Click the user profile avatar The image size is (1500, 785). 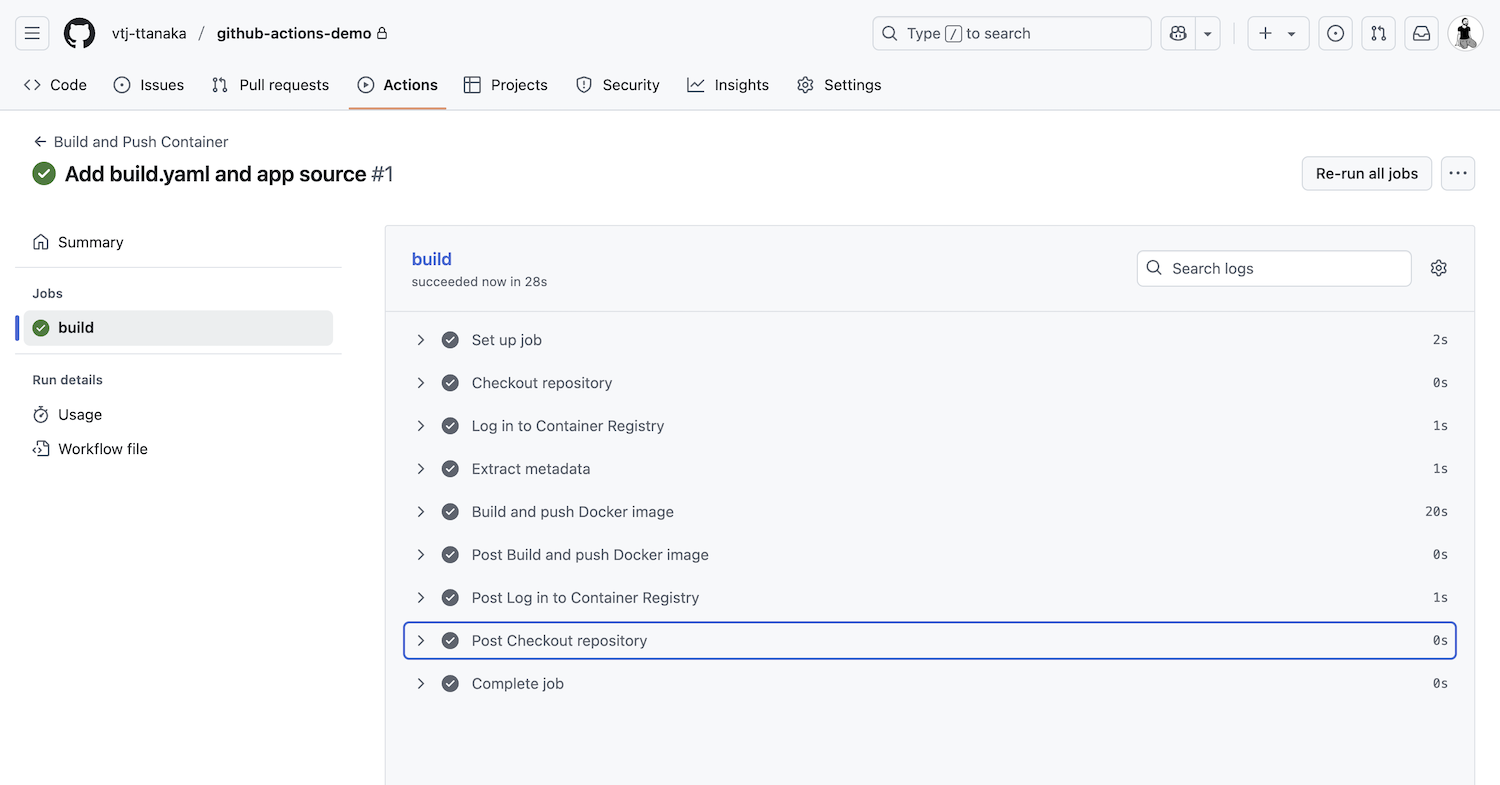pos(1465,33)
